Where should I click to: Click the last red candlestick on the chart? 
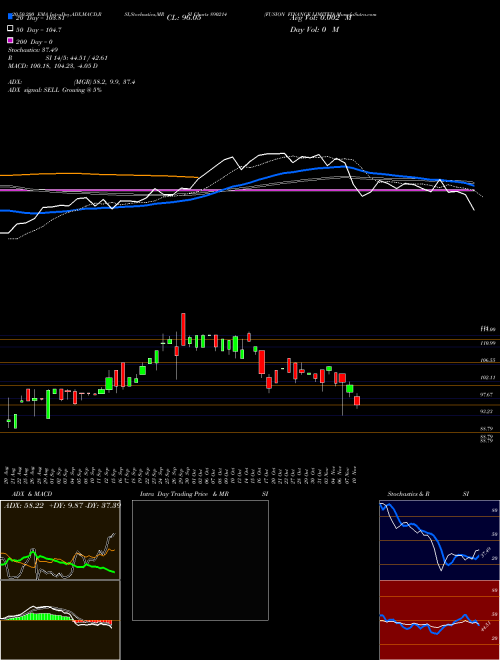pyautogui.click(x=357, y=401)
